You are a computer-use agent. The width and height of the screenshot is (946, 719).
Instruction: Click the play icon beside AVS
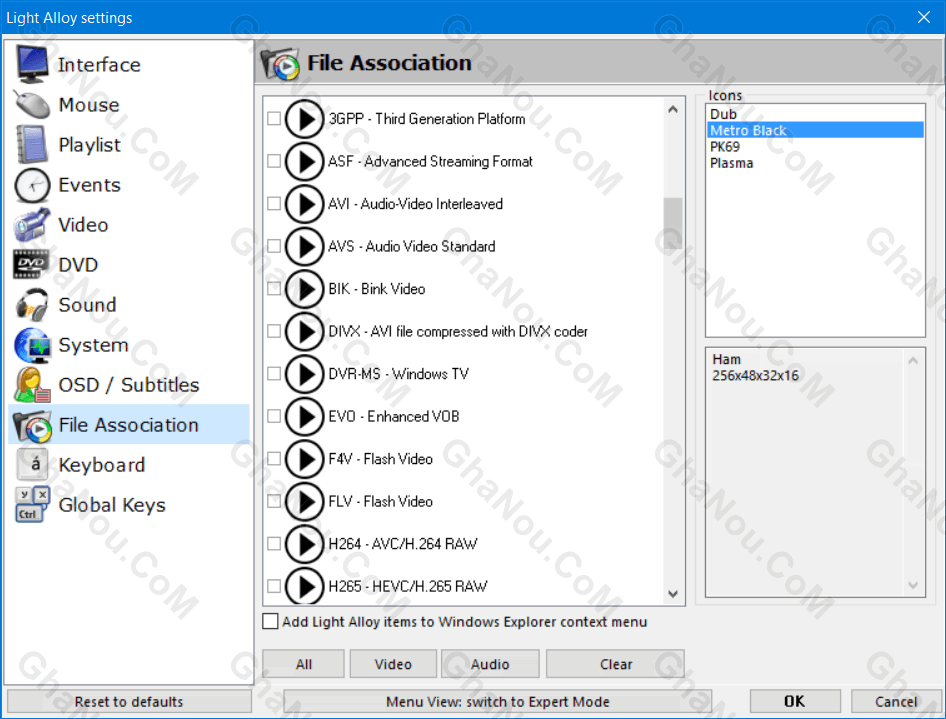click(305, 246)
